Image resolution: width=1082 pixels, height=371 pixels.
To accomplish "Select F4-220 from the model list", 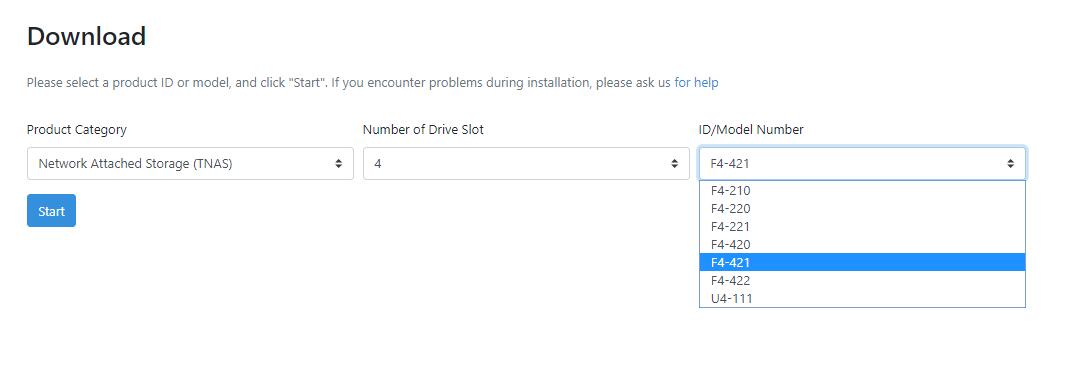I will pos(863,208).
